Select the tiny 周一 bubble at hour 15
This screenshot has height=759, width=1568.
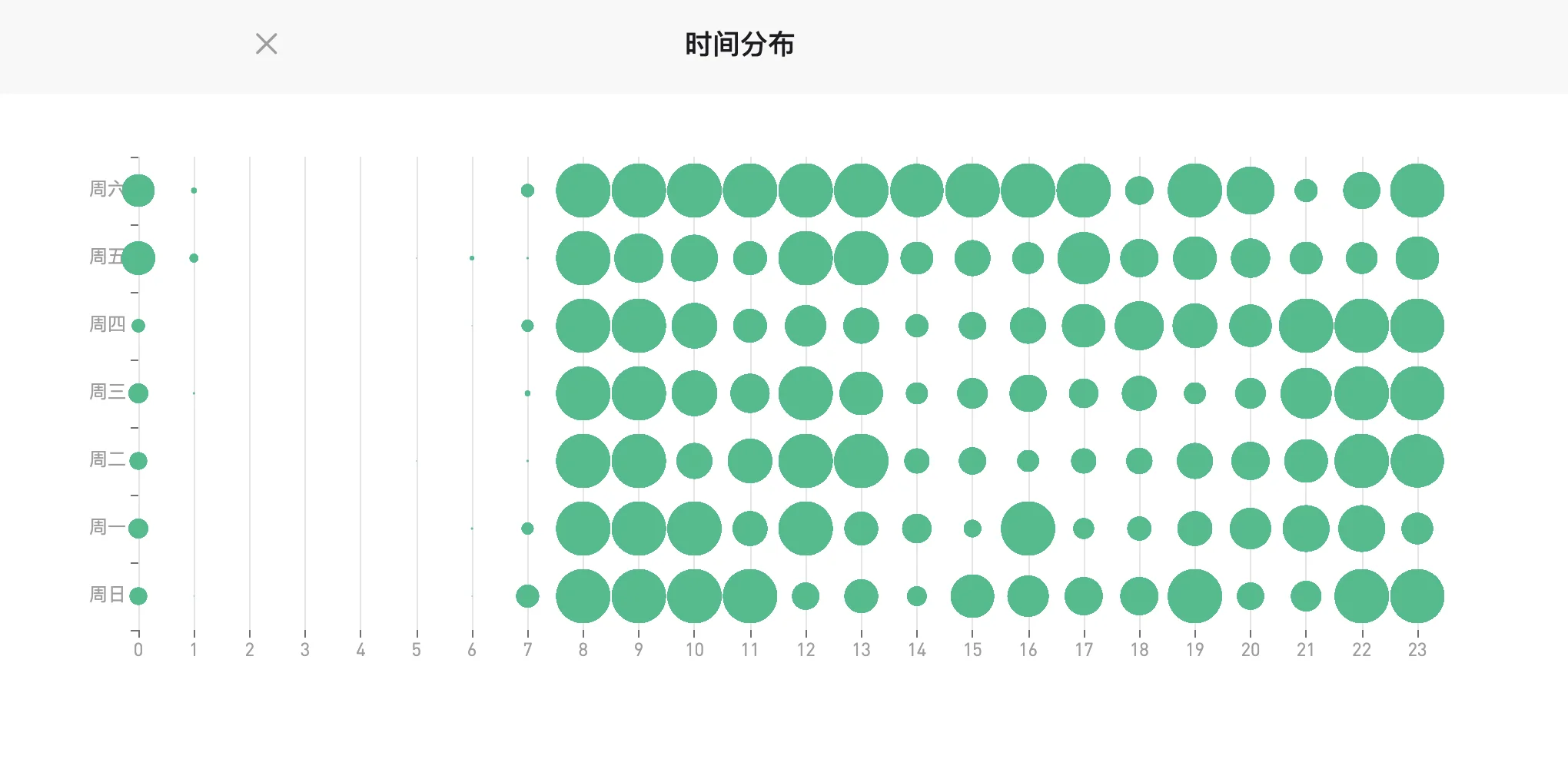coord(972,529)
